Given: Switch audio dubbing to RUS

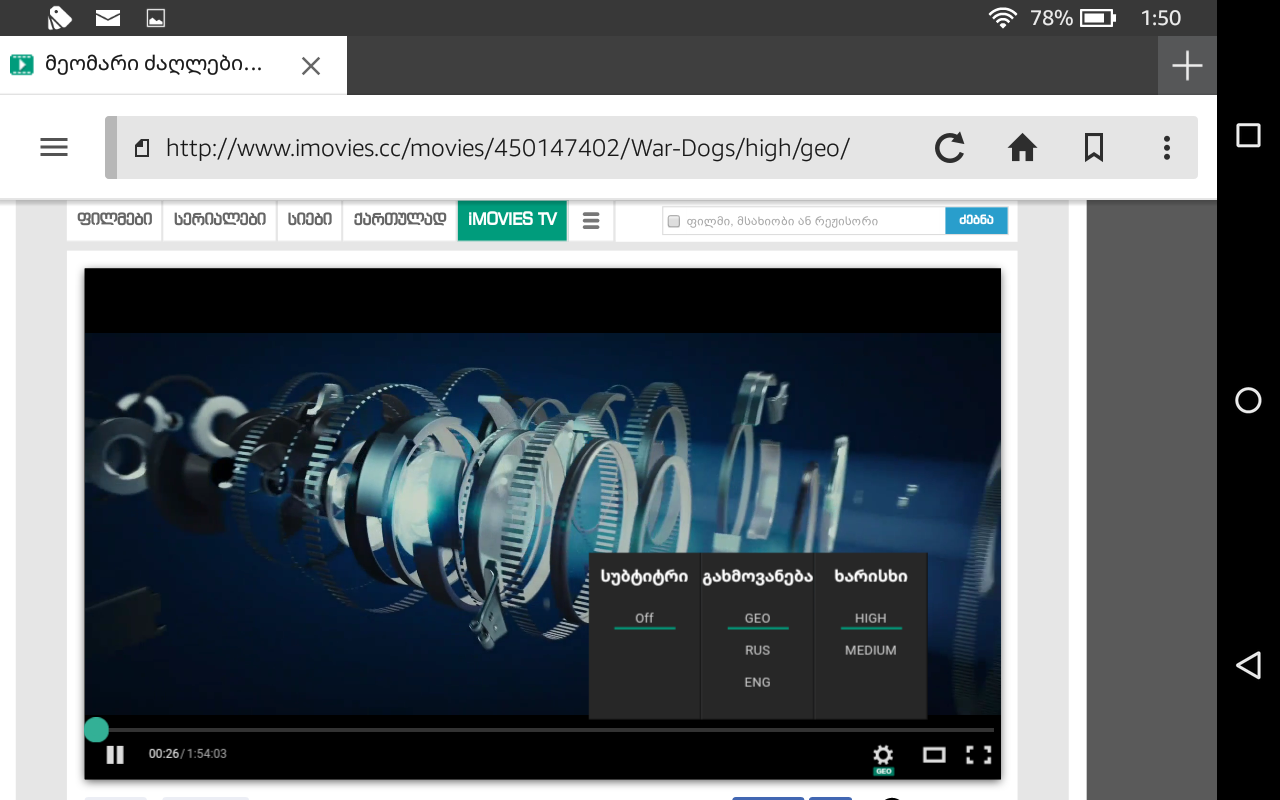Looking at the screenshot, I should pyautogui.click(x=758, y=650).
